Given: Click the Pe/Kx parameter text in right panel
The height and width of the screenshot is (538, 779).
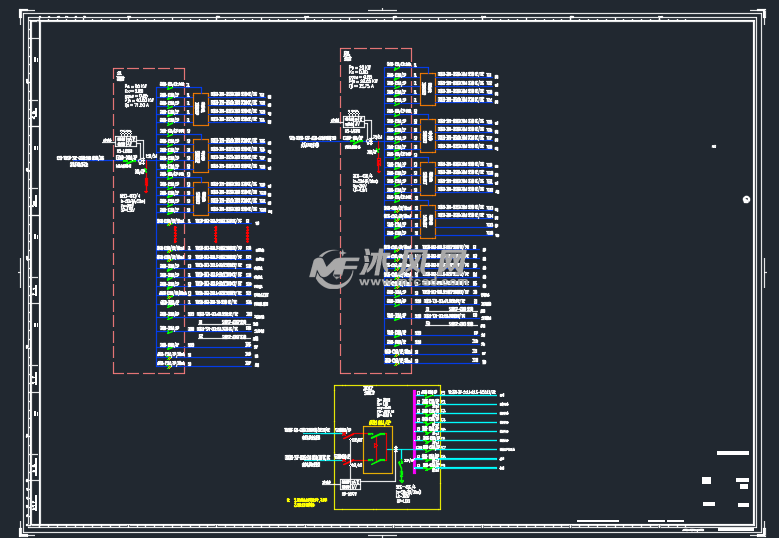Looking at the screenshot, I should click(x=360, y=77).
